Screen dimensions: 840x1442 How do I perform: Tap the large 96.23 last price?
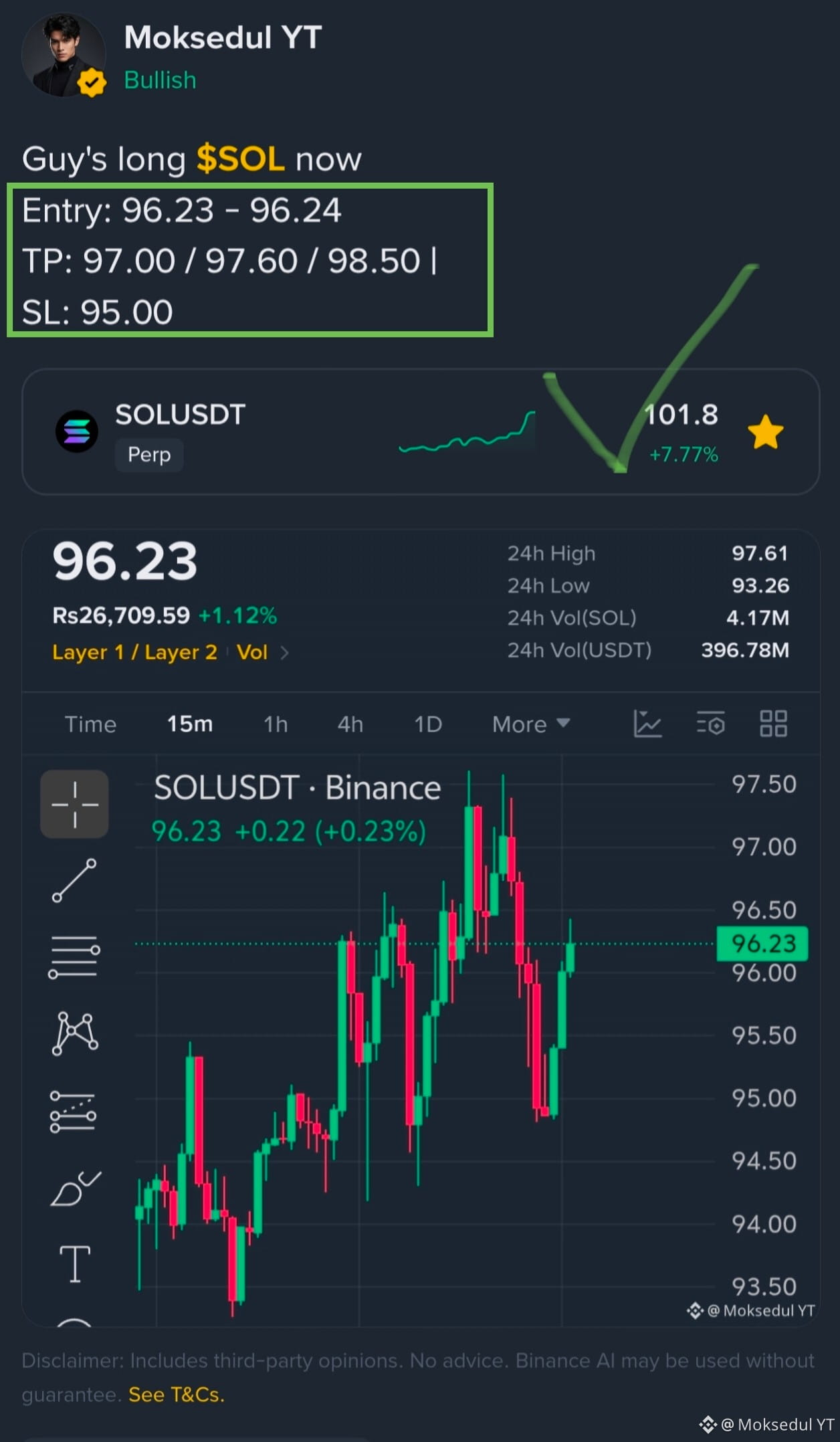(x=125, y=562)
